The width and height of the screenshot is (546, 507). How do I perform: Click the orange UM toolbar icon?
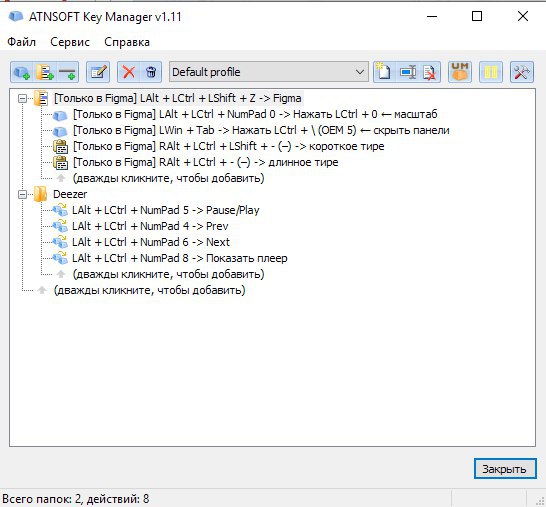(460, 72)
